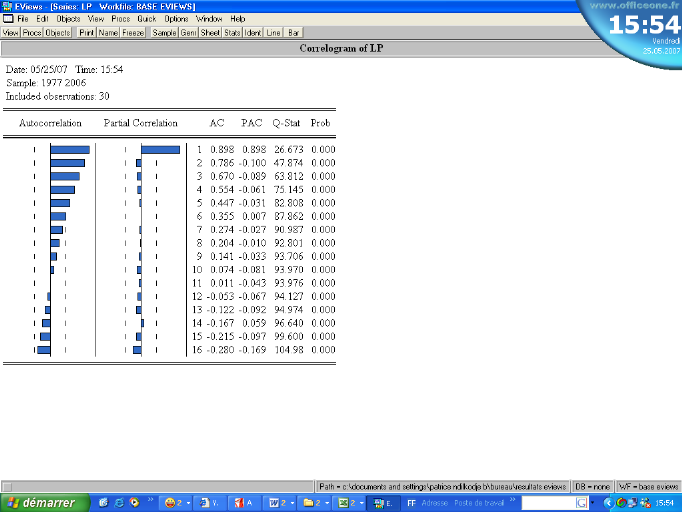Open Google search box dropdown arrow

pos(592,503)
